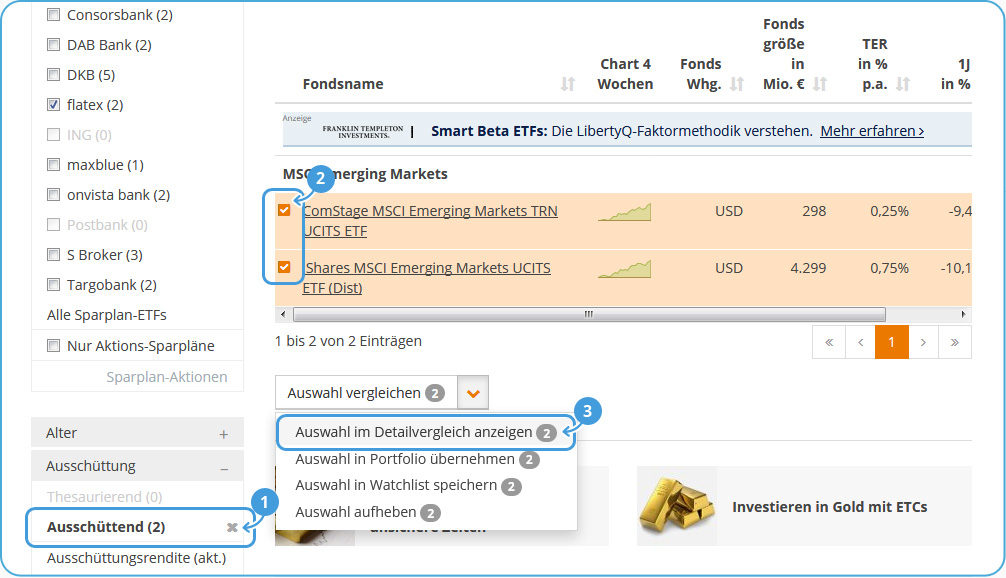The width and height of the screenshot is (1006, 578).
Task: Tick the maxblue (1) checkbox
Action: click(x=54, y=165)
